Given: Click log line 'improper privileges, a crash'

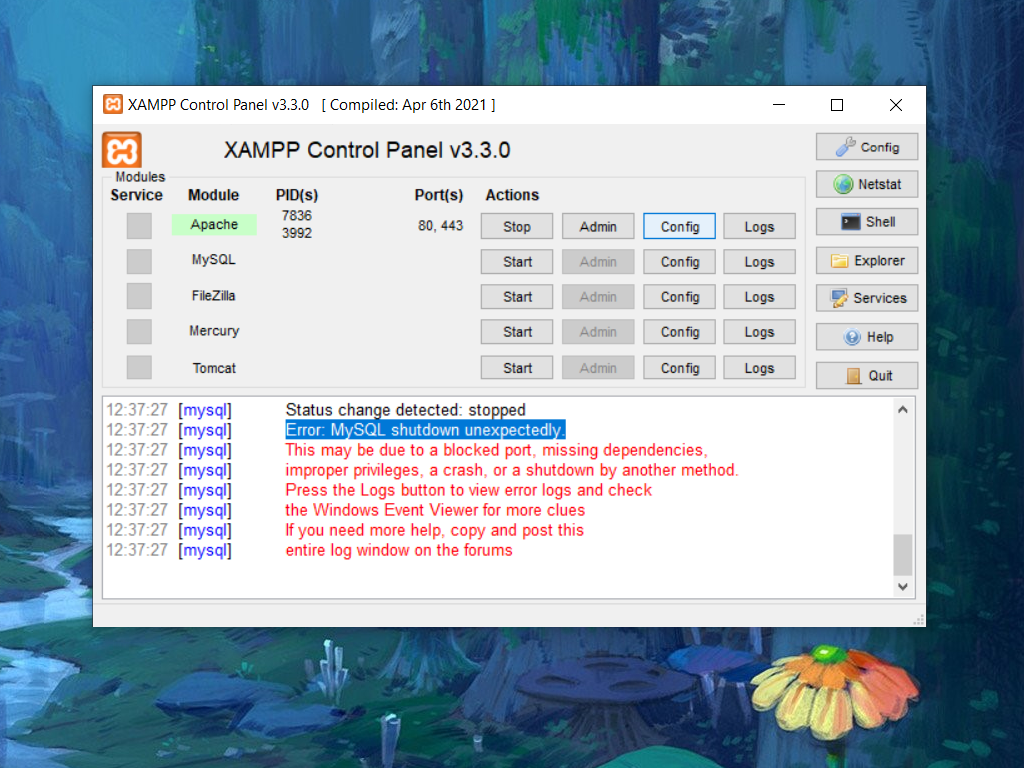Looking at the screenshot, I should pos(512,470).
